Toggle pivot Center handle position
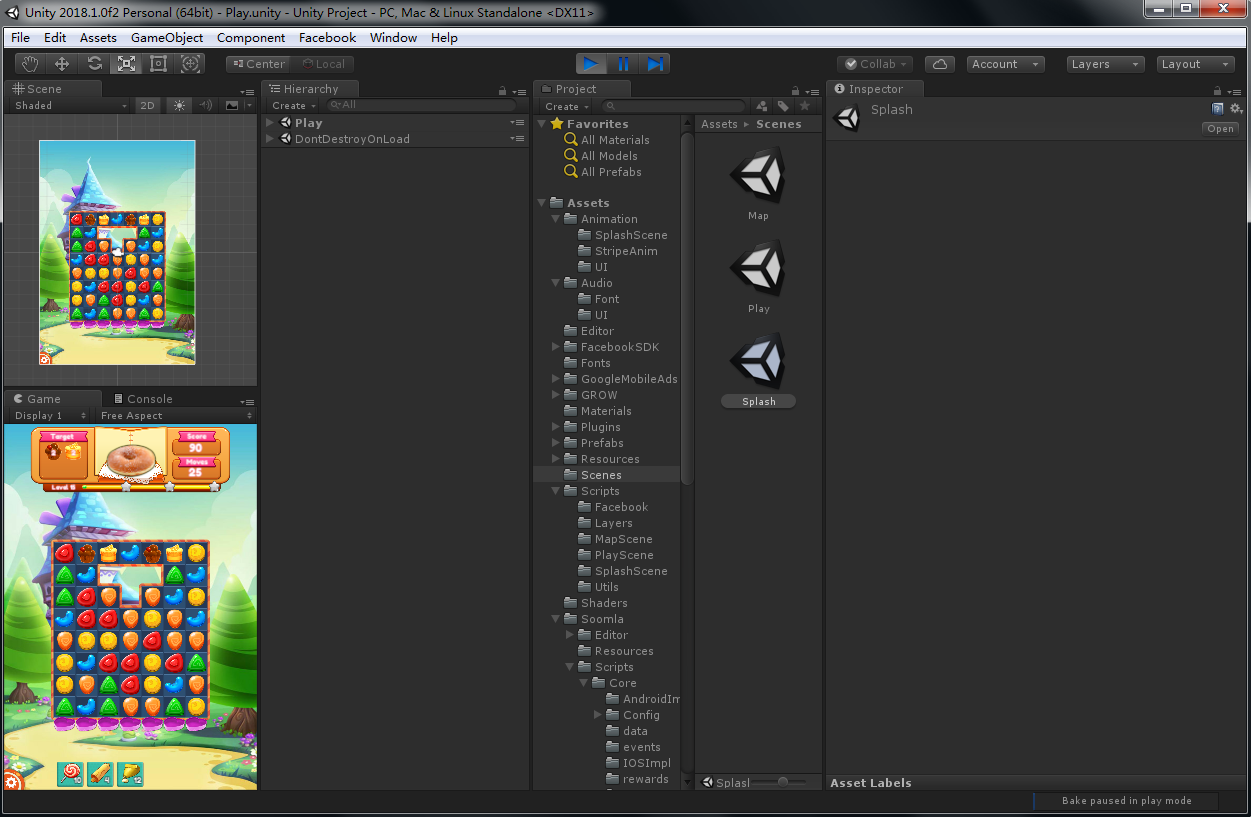1251x817 pixels. tap(257, 64)
